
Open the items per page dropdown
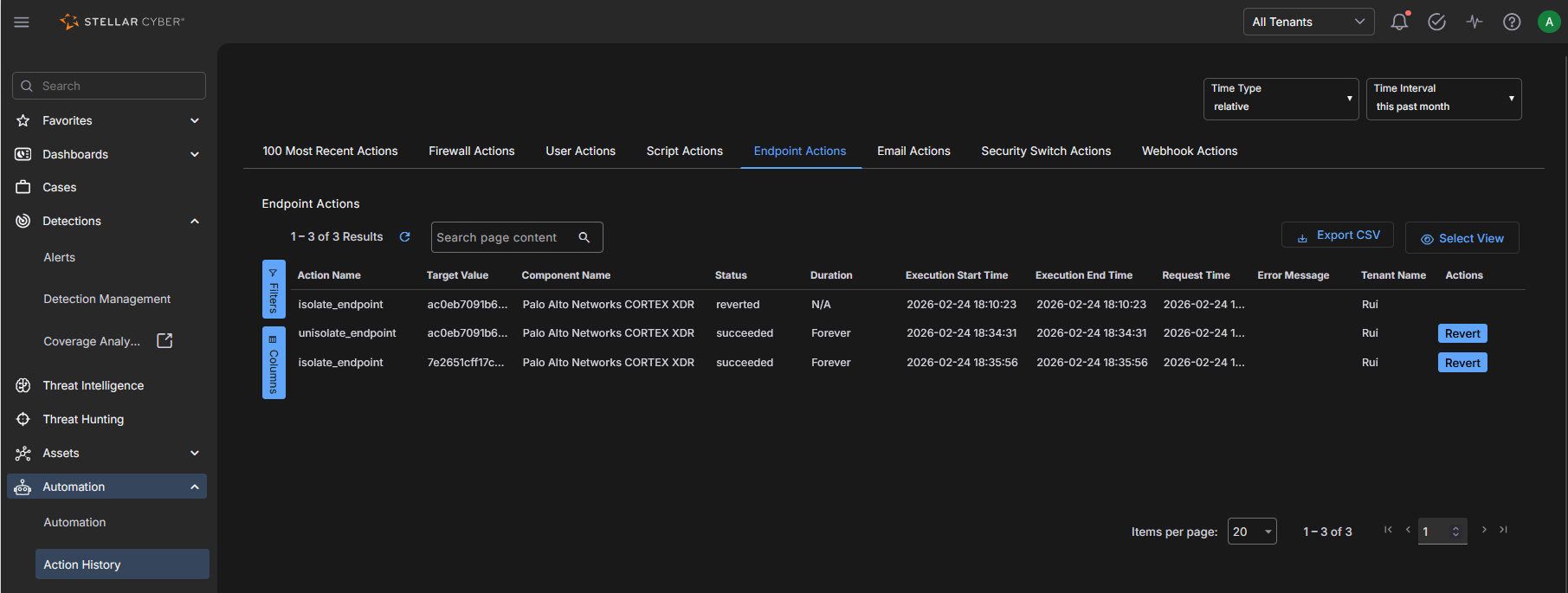tap(1251, 532)
